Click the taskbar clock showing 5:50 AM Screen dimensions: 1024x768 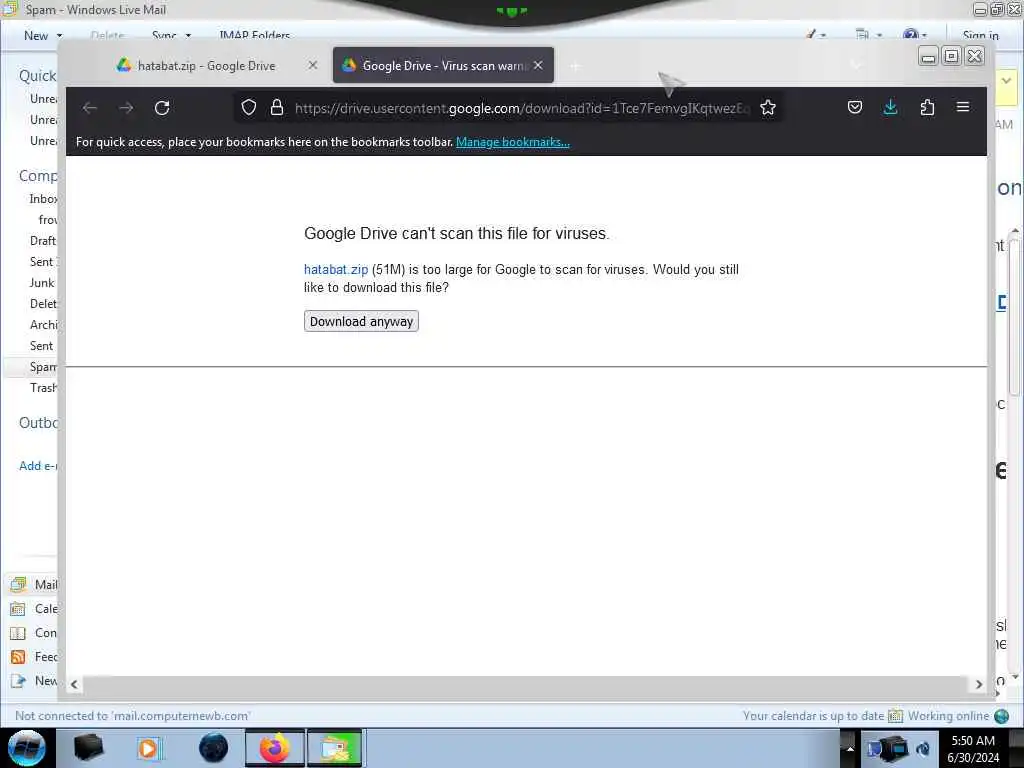(x=973, y=748)
